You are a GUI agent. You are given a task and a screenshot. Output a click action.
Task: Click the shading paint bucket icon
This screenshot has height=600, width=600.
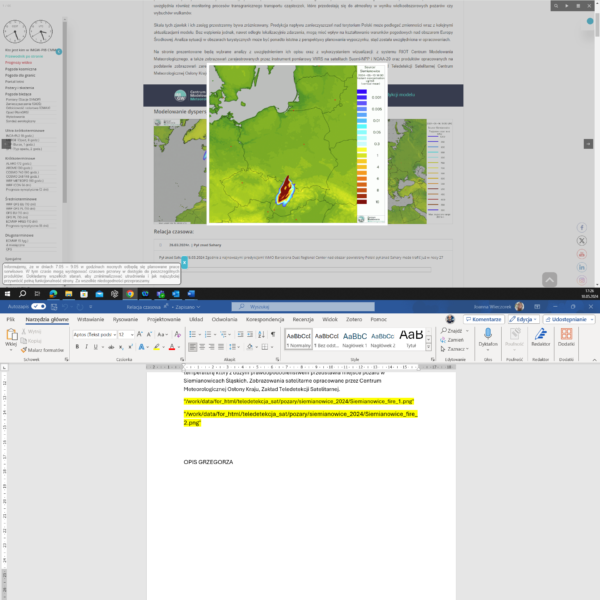coord(249,347)
